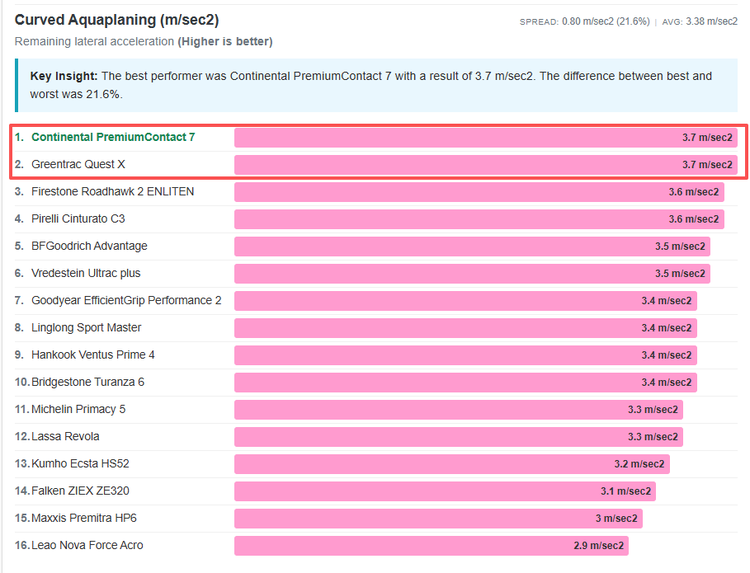Click Vredestein Ultrac plus result bar
Screen dimensions: 750x573
click(x=472, y=274)
